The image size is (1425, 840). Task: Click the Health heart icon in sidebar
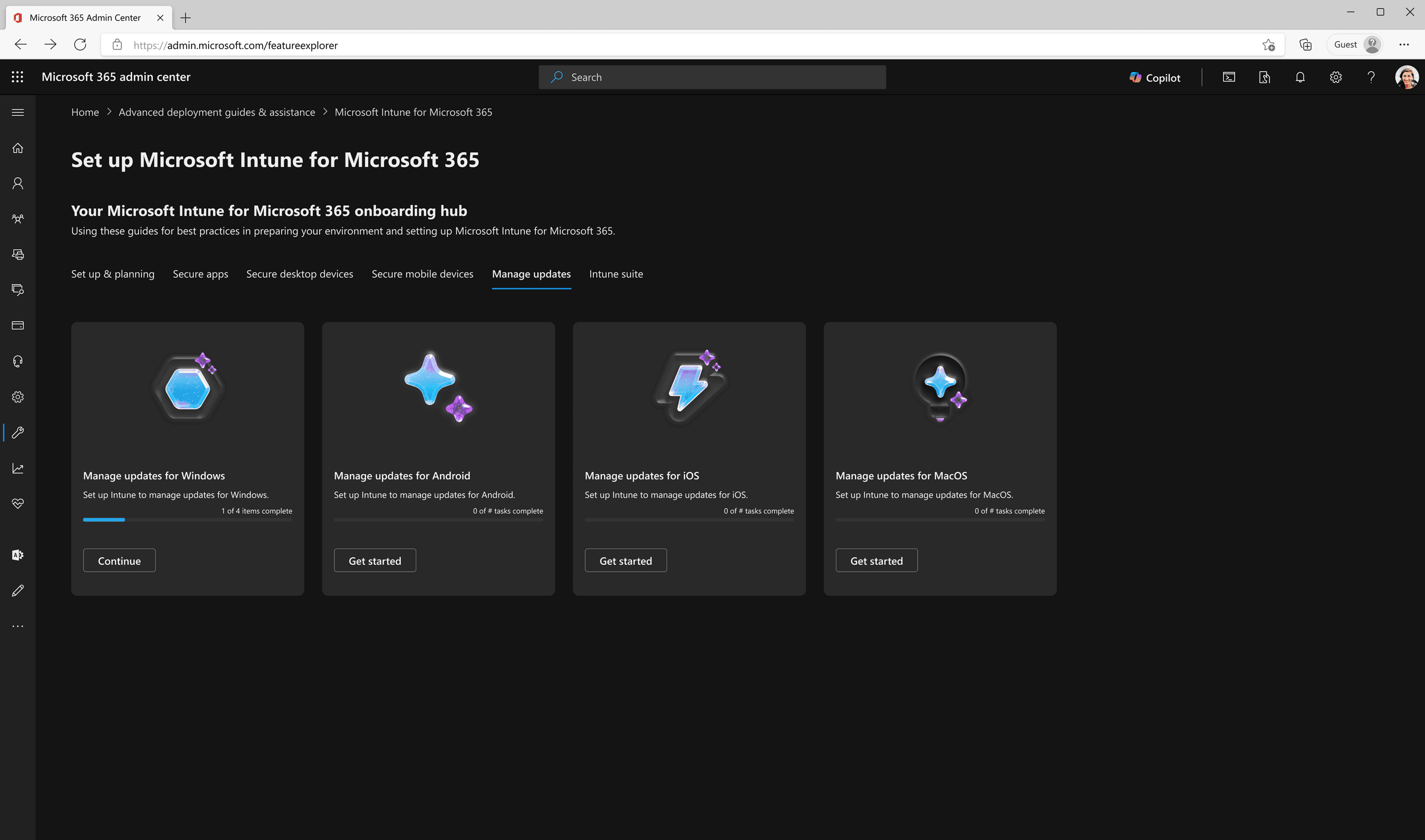[18, 504]
